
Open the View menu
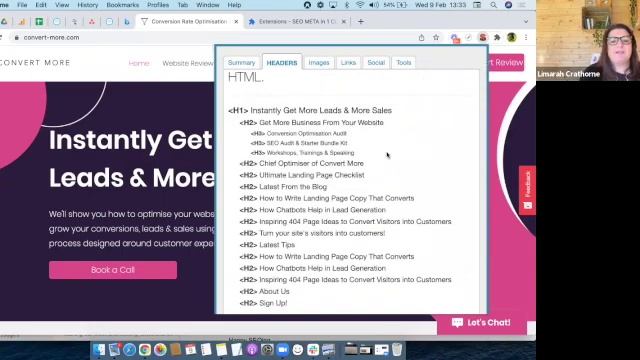tap(62, 5)
